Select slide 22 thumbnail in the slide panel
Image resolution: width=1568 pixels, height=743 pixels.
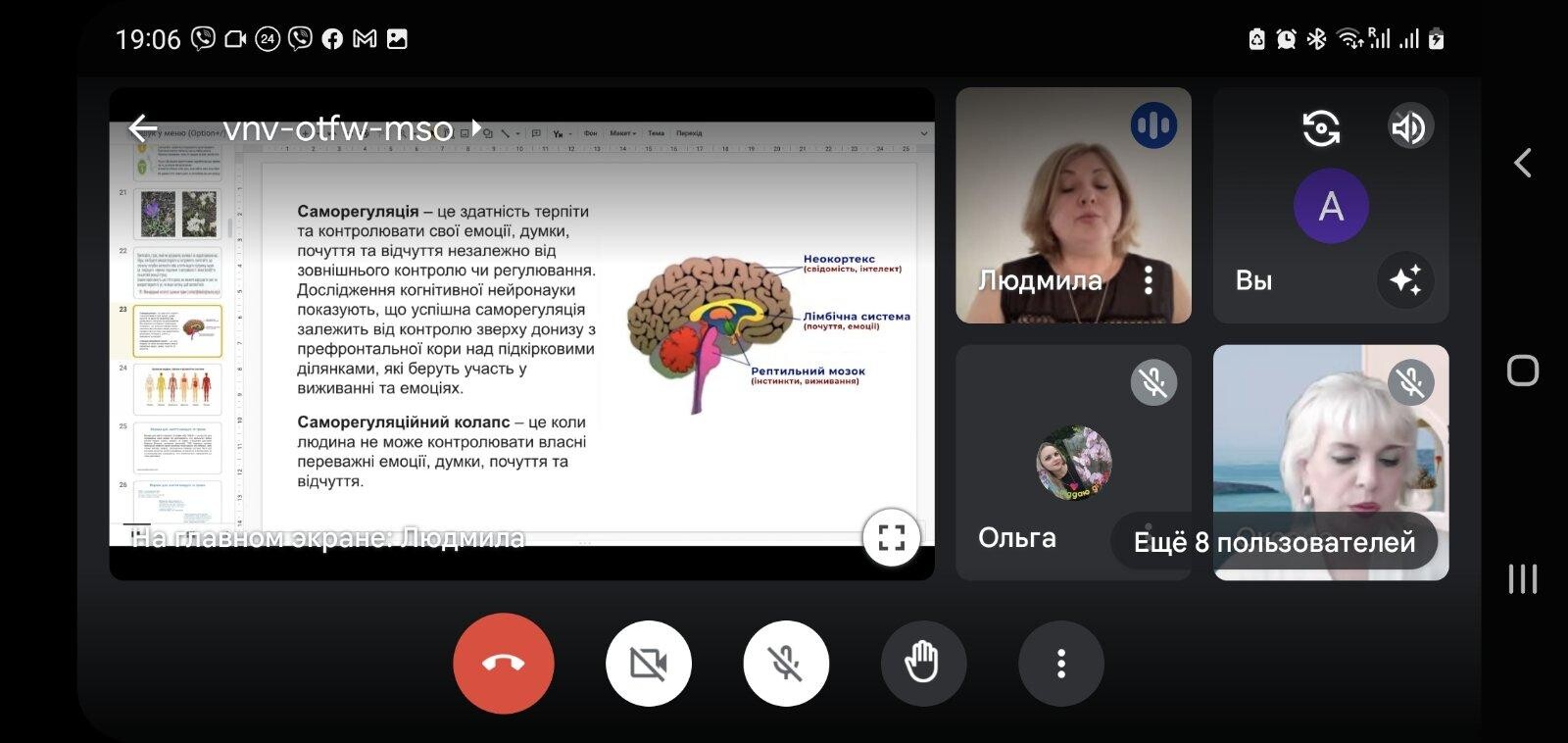point(177,272)
